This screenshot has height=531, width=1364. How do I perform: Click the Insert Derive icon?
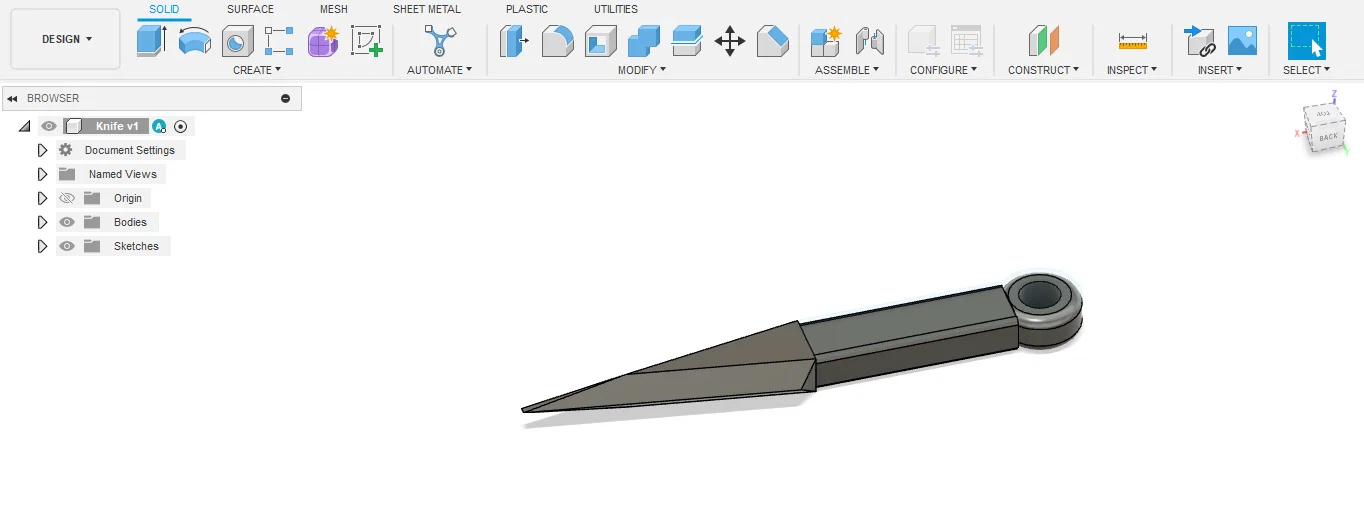pos(1198,41)
